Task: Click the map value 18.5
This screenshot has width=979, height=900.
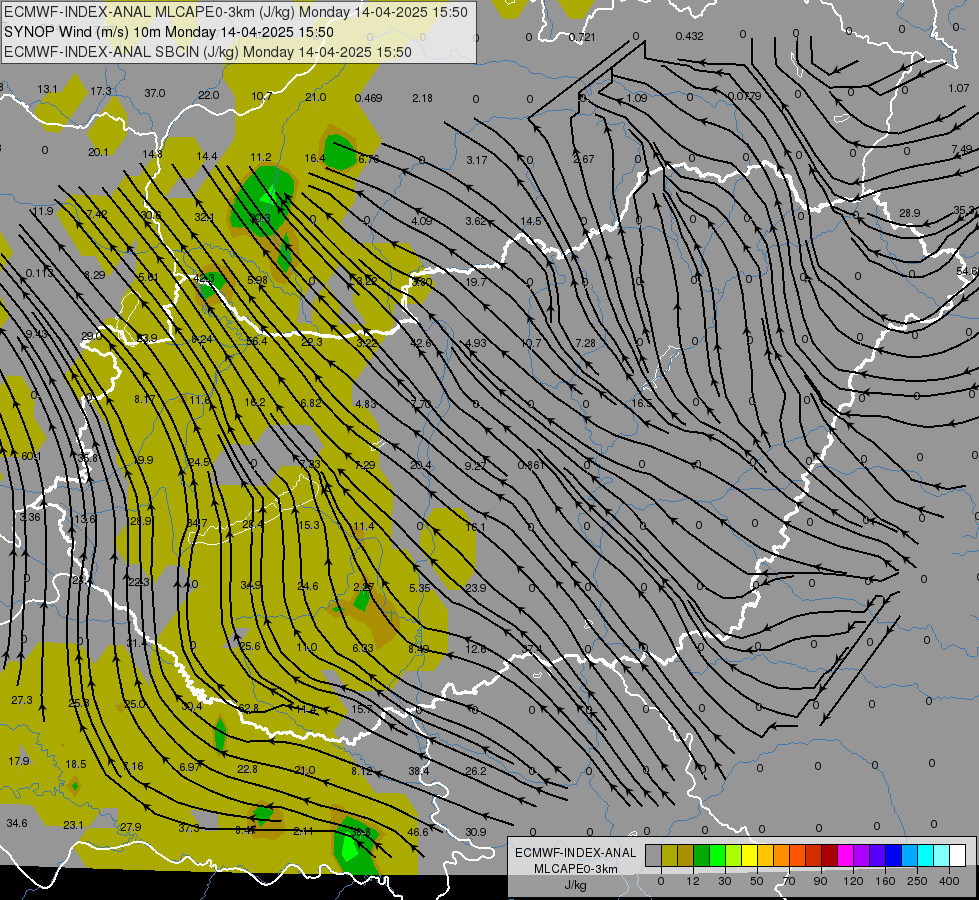Action: (x=76, y=764)
